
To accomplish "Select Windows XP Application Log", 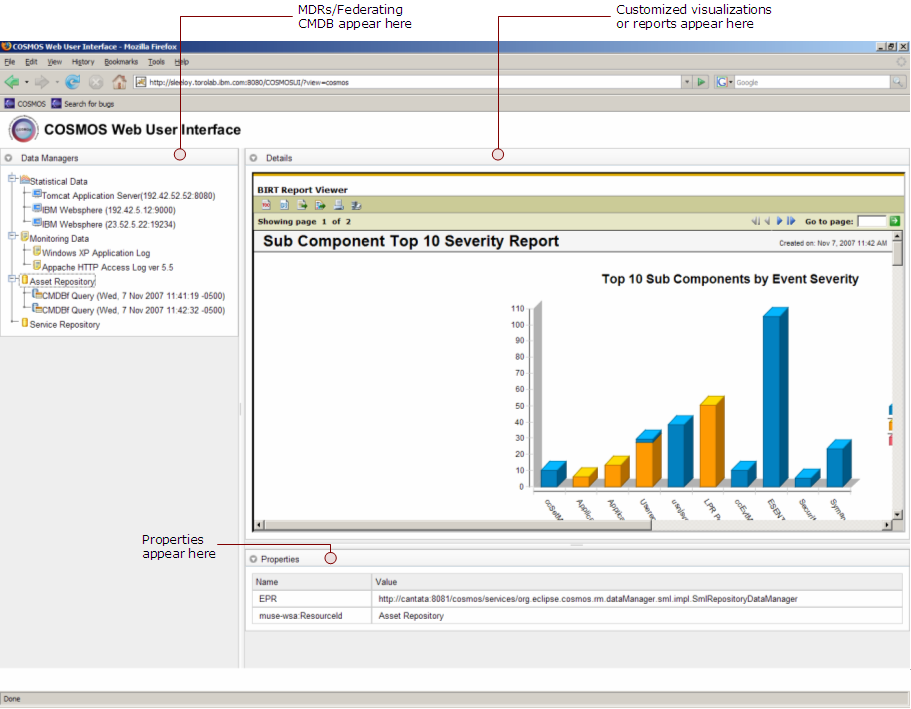I will (x=96, y=253).
